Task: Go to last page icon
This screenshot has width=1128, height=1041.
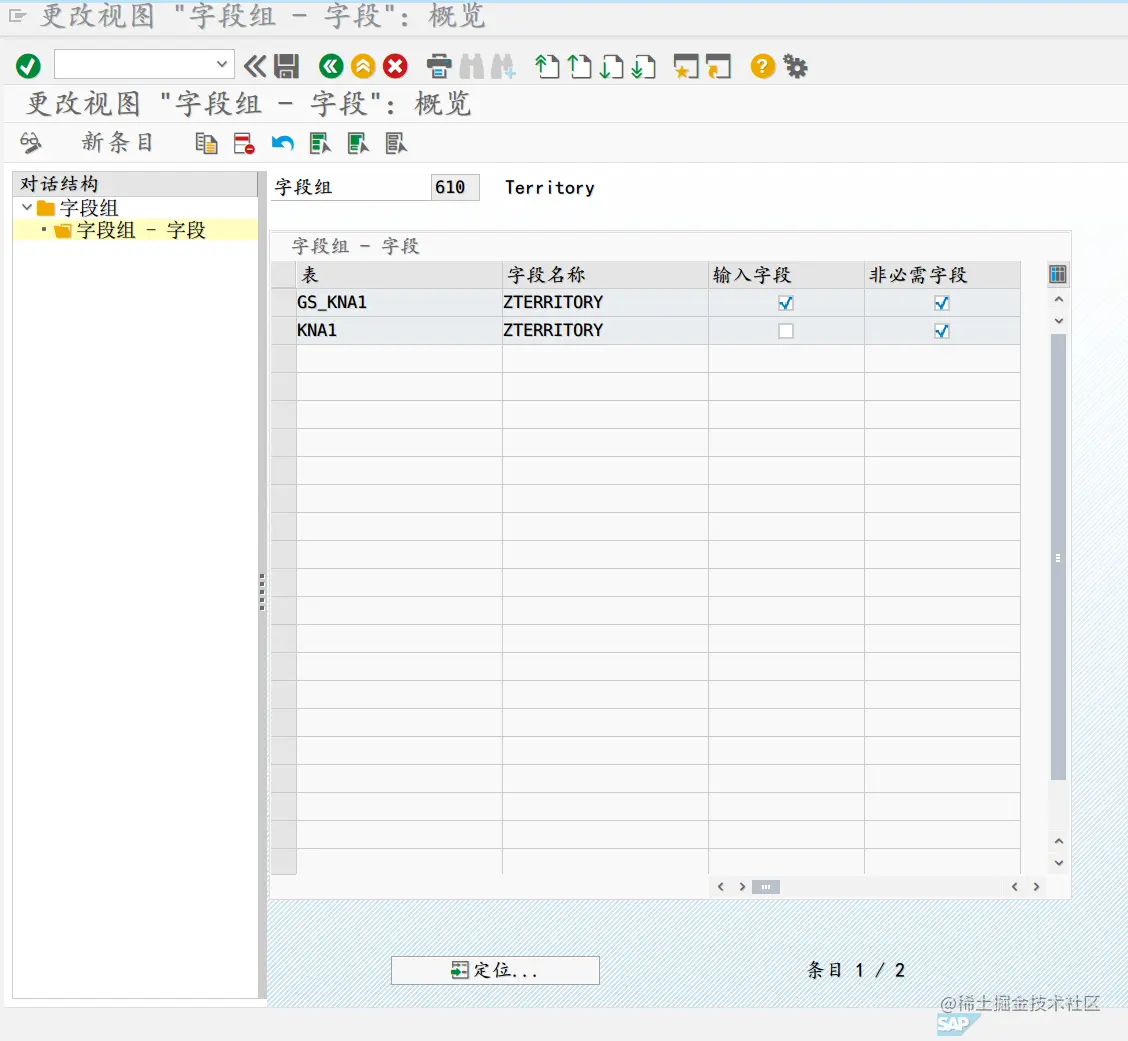Action: 643,67
